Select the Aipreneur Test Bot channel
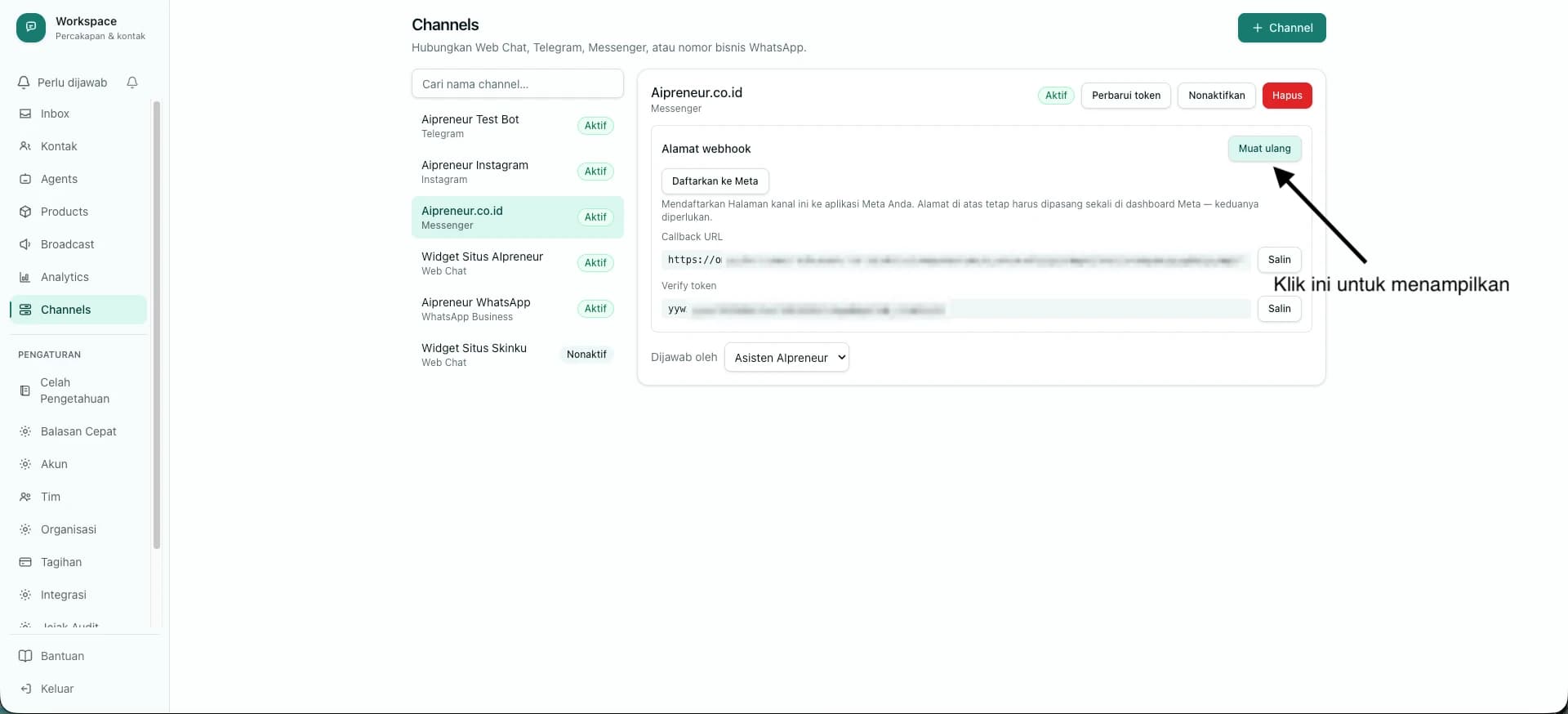Screen dimensions: 1568x714 click(518, 126)
